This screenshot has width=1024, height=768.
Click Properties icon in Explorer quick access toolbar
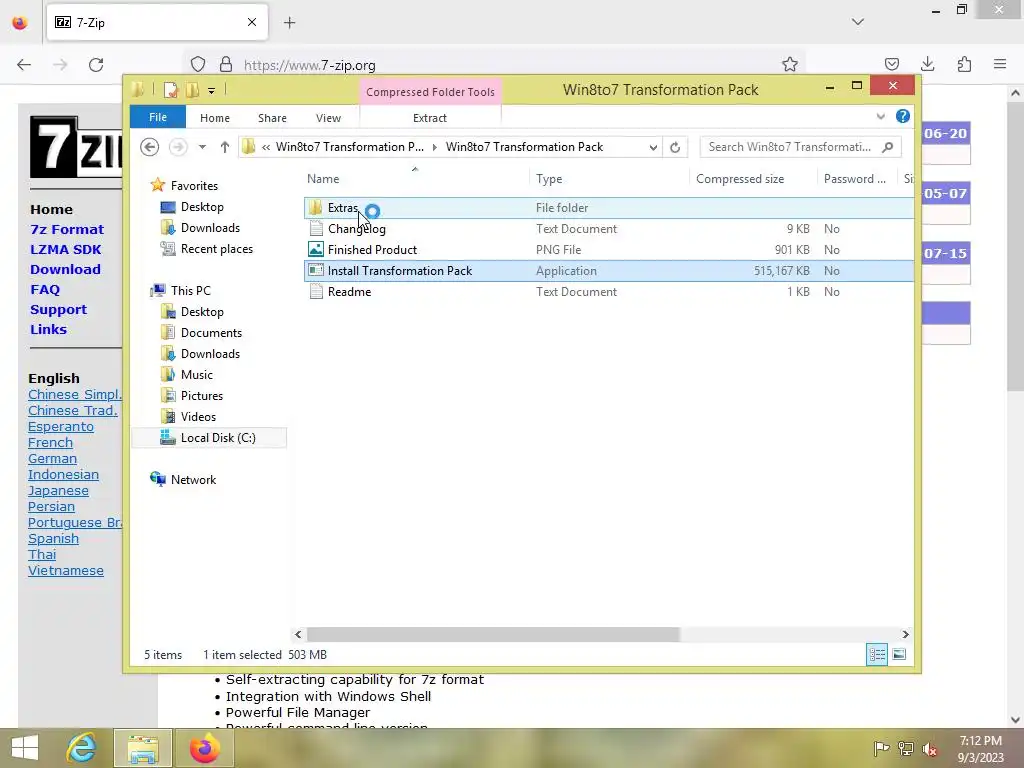170,90
